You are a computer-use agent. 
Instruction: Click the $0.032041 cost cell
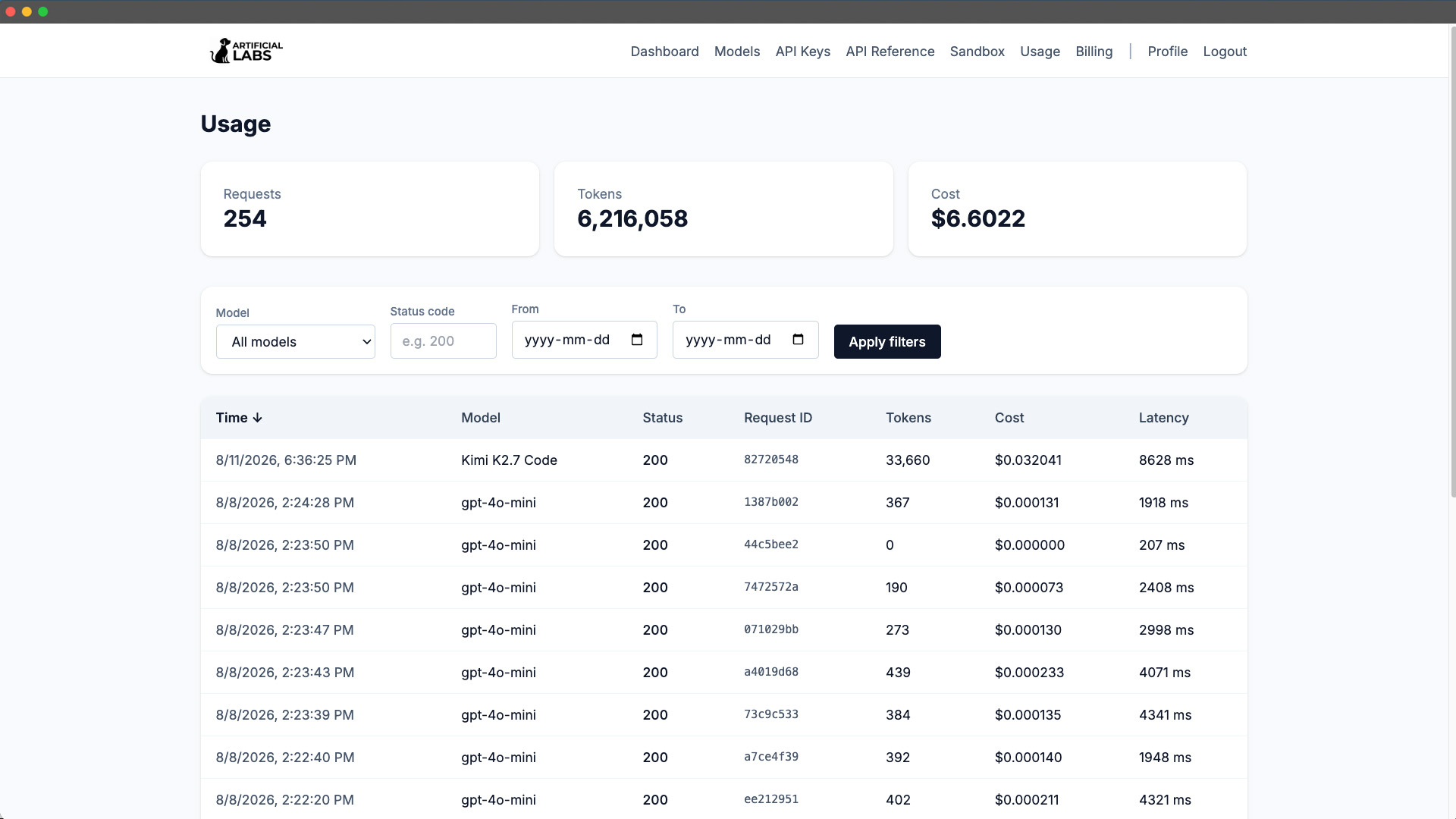[x=1028, y=460]
